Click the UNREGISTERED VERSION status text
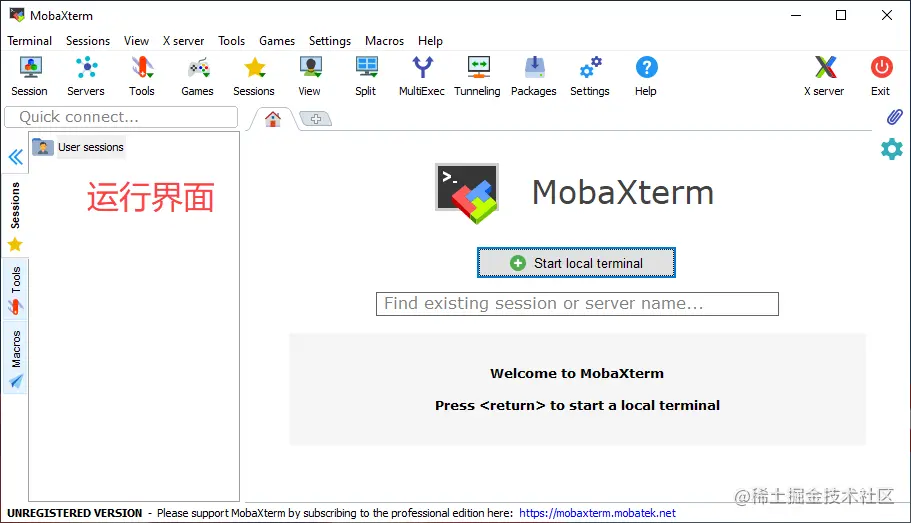Image resolution: width=911 pixels, height=523 pixels. tap(74, 513)
